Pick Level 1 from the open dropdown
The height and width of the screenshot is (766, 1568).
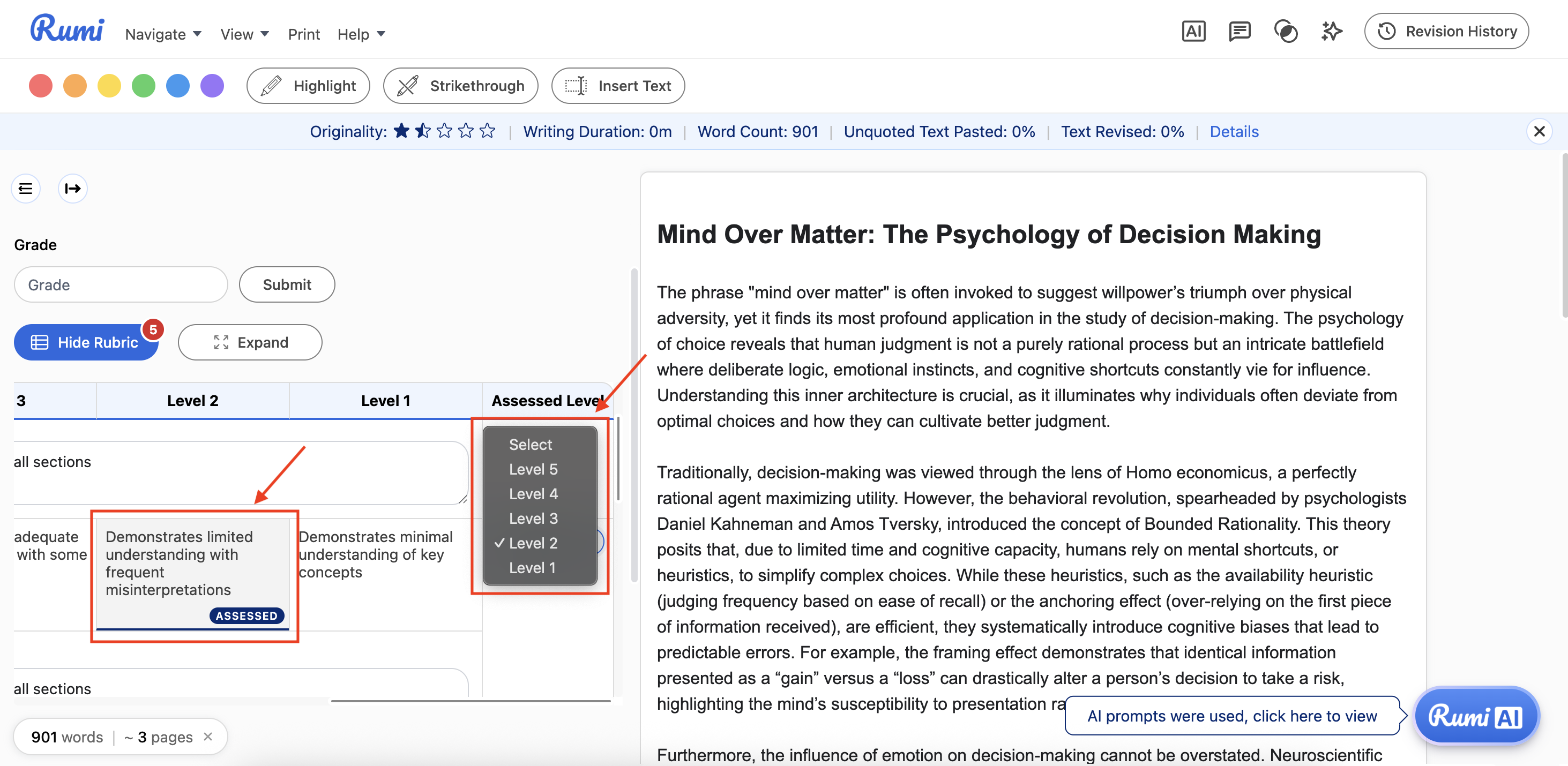tap(532, 568)
